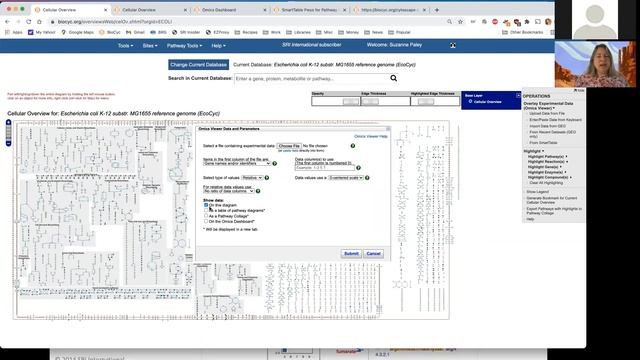The width and height of the screenshot is (640, 360).
Task: Click the Opacity slider handle
Action: (350, 101)
